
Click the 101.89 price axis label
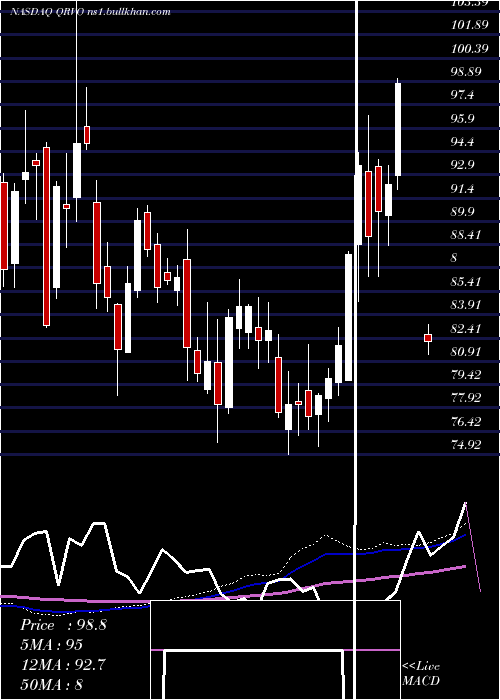[470, 25]
